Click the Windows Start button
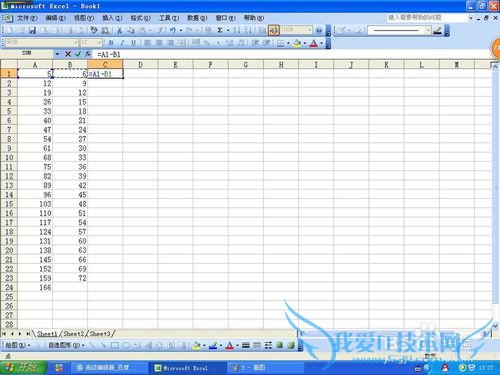Image resolution: width=500 pixels, height=375 pixels. 24,368
